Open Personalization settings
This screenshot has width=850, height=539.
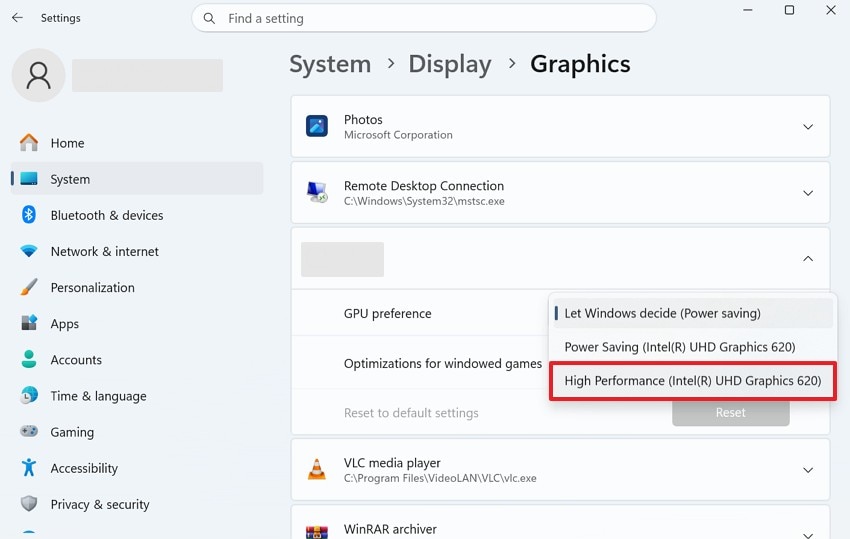[137, 287]
